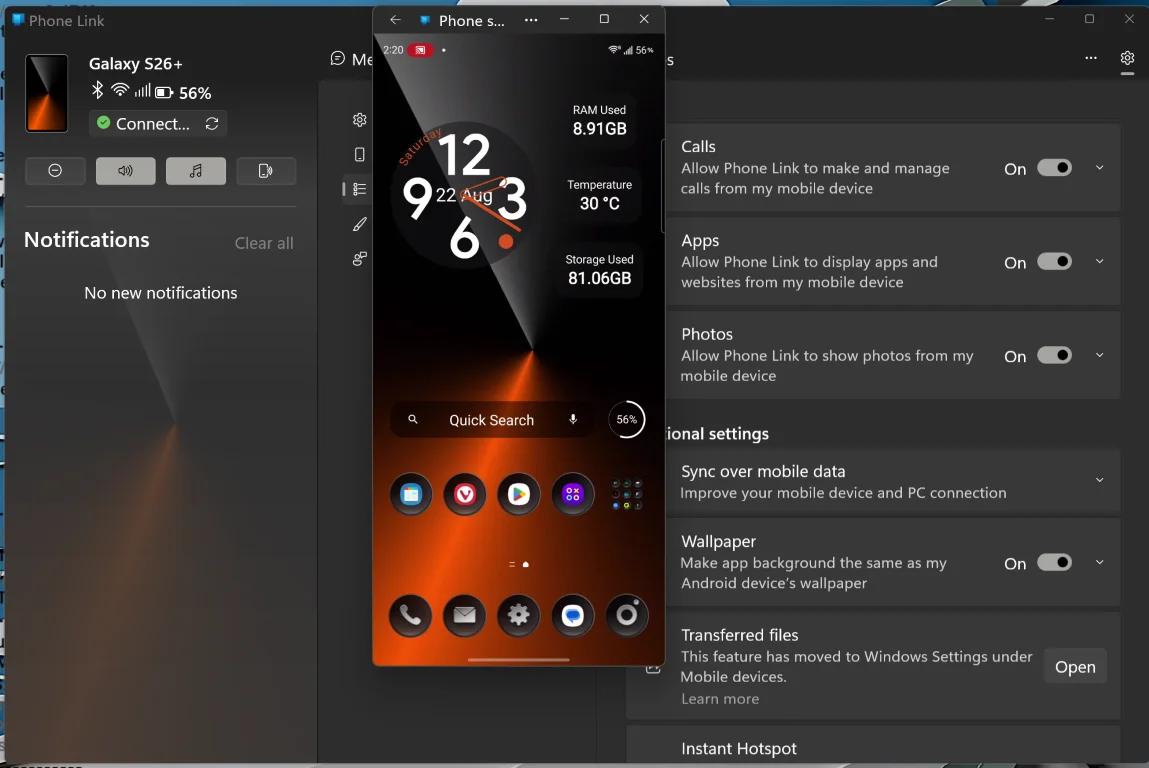This screenshot has height=768, width=1149.
Task: Open the Devices phone icon in settings sidebar
Action: pos(359,154)
